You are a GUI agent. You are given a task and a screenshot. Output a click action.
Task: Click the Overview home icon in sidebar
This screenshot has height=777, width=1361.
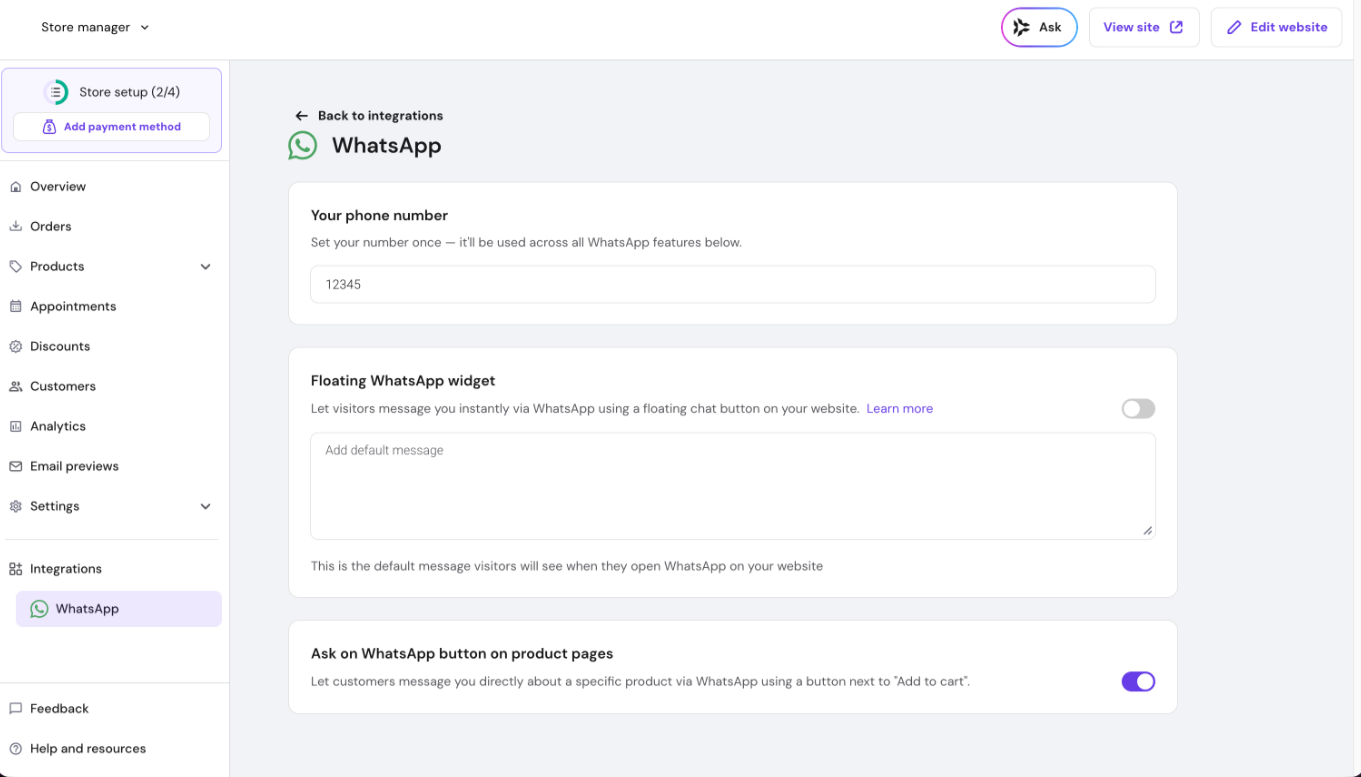pos(15,187)
